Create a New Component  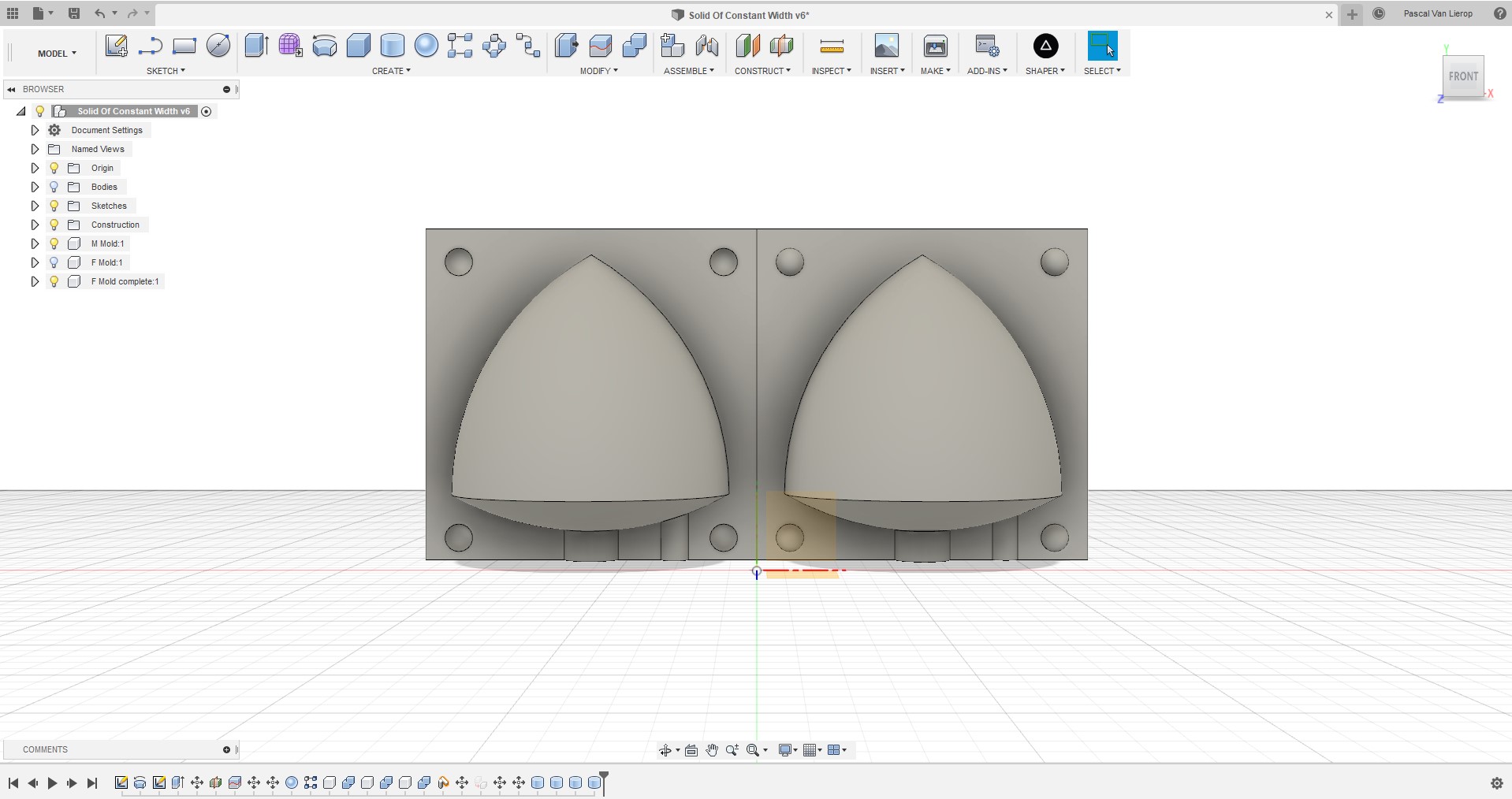tap(672, 46)
